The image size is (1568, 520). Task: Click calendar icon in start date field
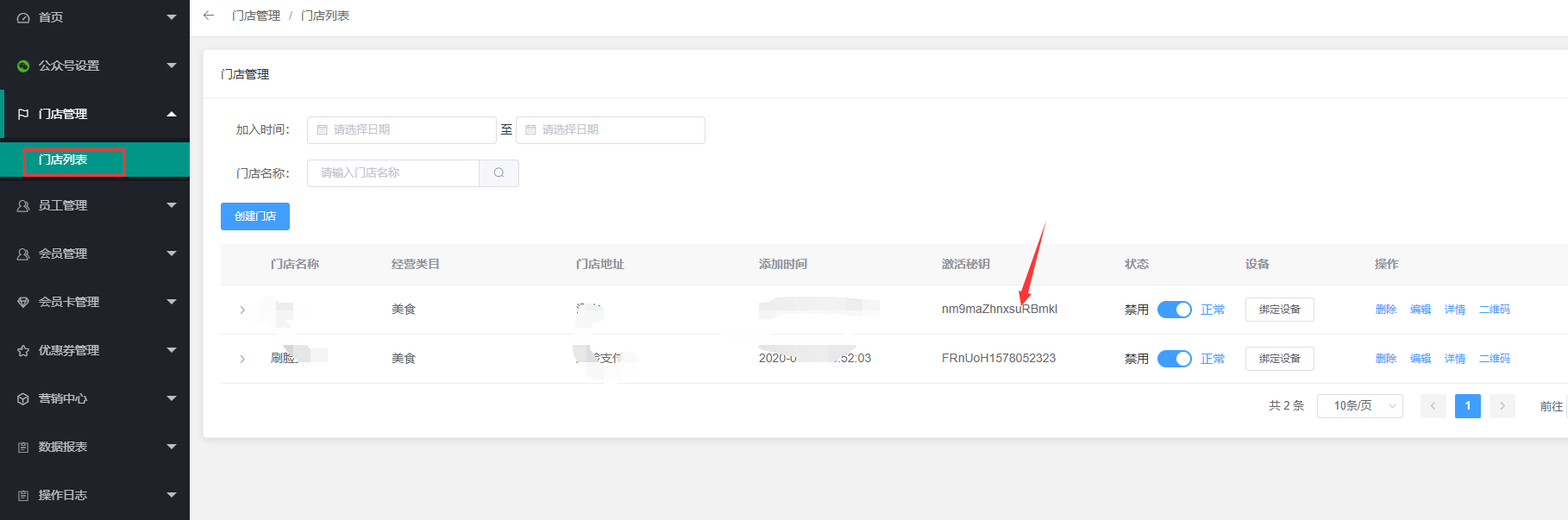coord(323,129)
